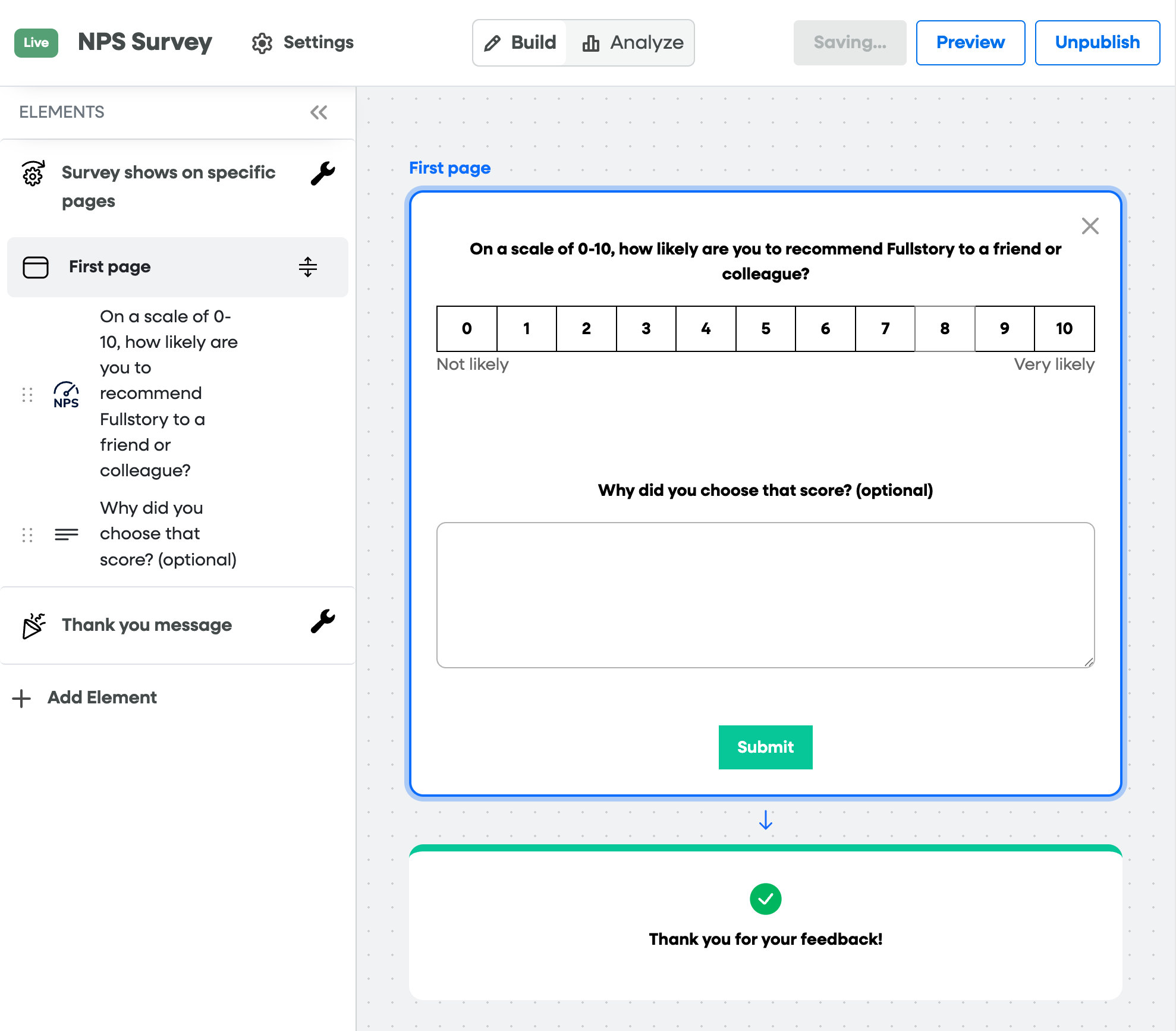Viewport: 1176px width, 1031px height.
Task: Click the Thank you message wrench icon
Action: (323, 622)
